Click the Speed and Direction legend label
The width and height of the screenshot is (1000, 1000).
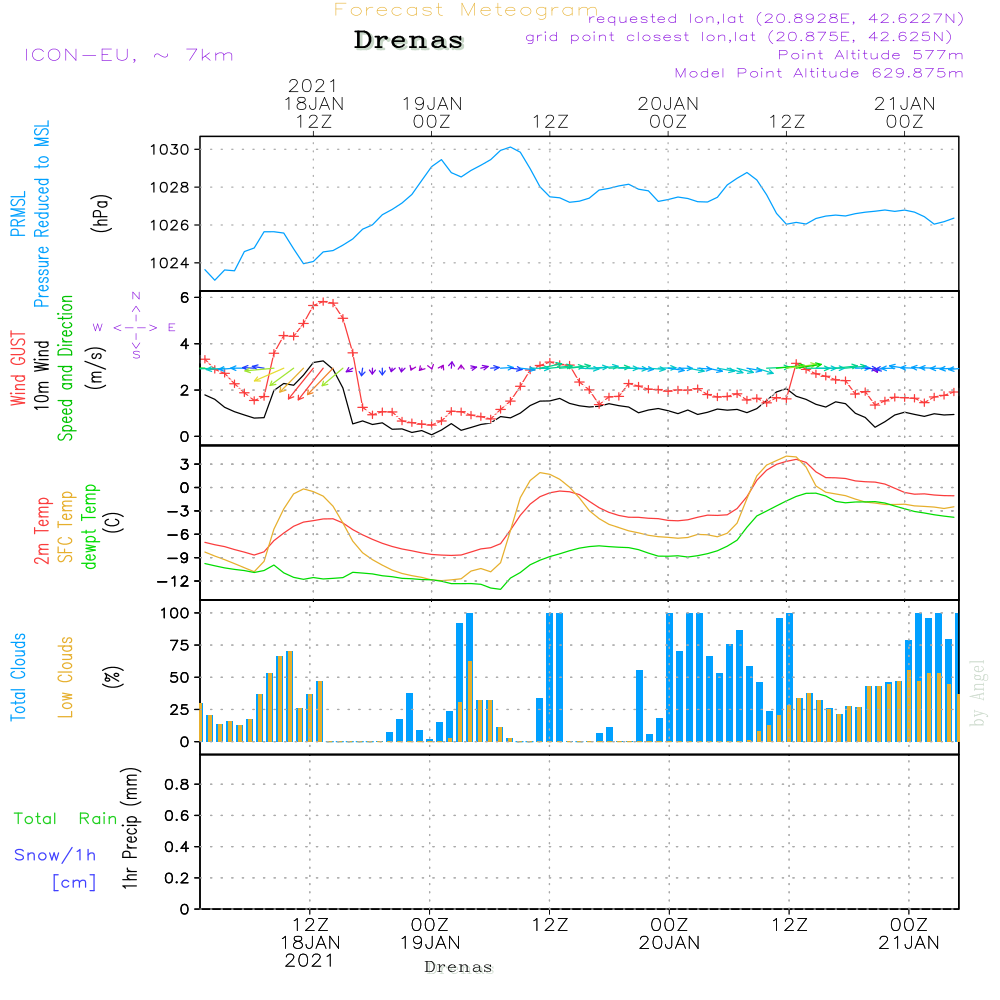click(x=66, y=368)
